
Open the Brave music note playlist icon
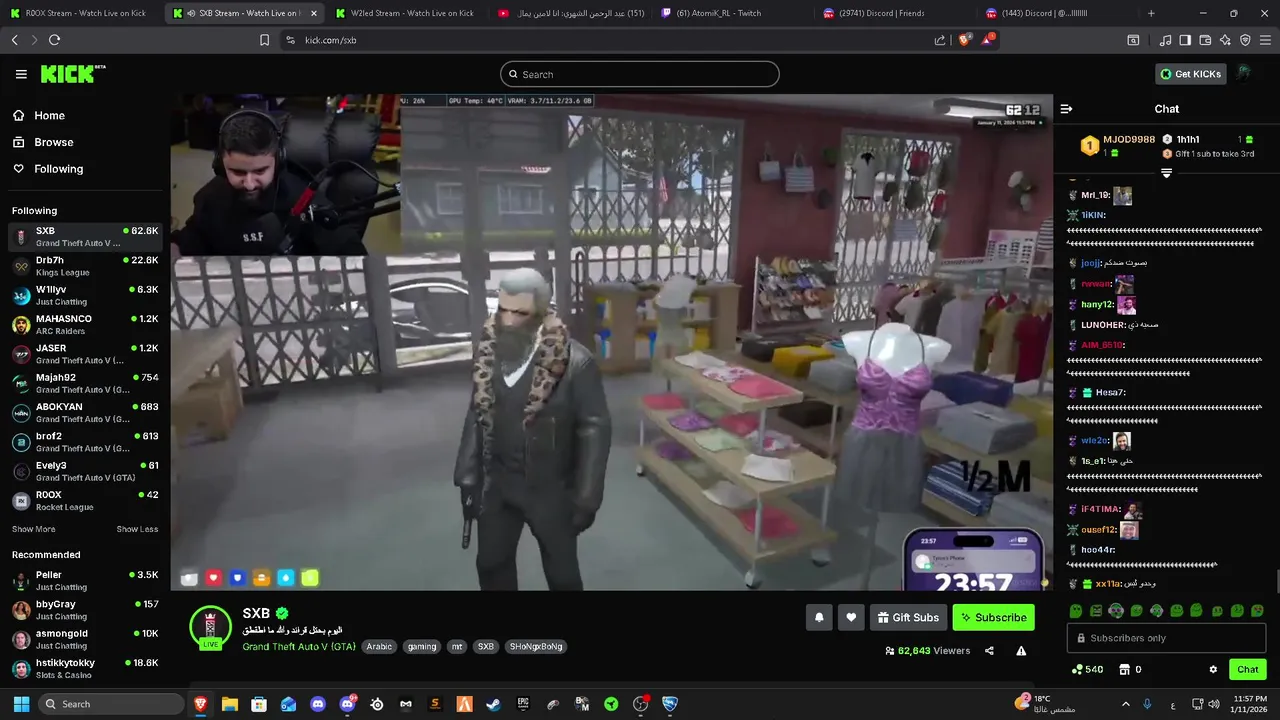(x=1165, y=40)
